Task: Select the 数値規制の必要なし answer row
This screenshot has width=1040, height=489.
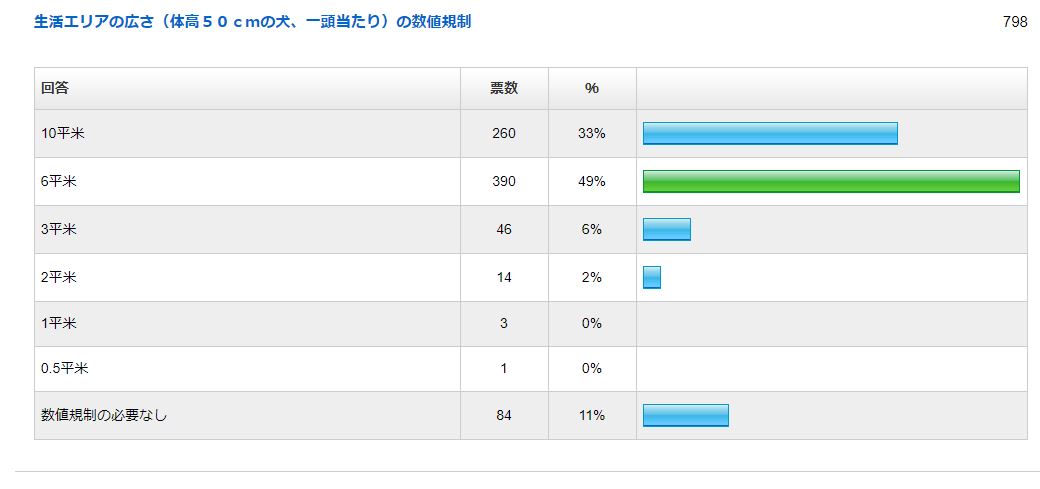Action: coord(104,415)
